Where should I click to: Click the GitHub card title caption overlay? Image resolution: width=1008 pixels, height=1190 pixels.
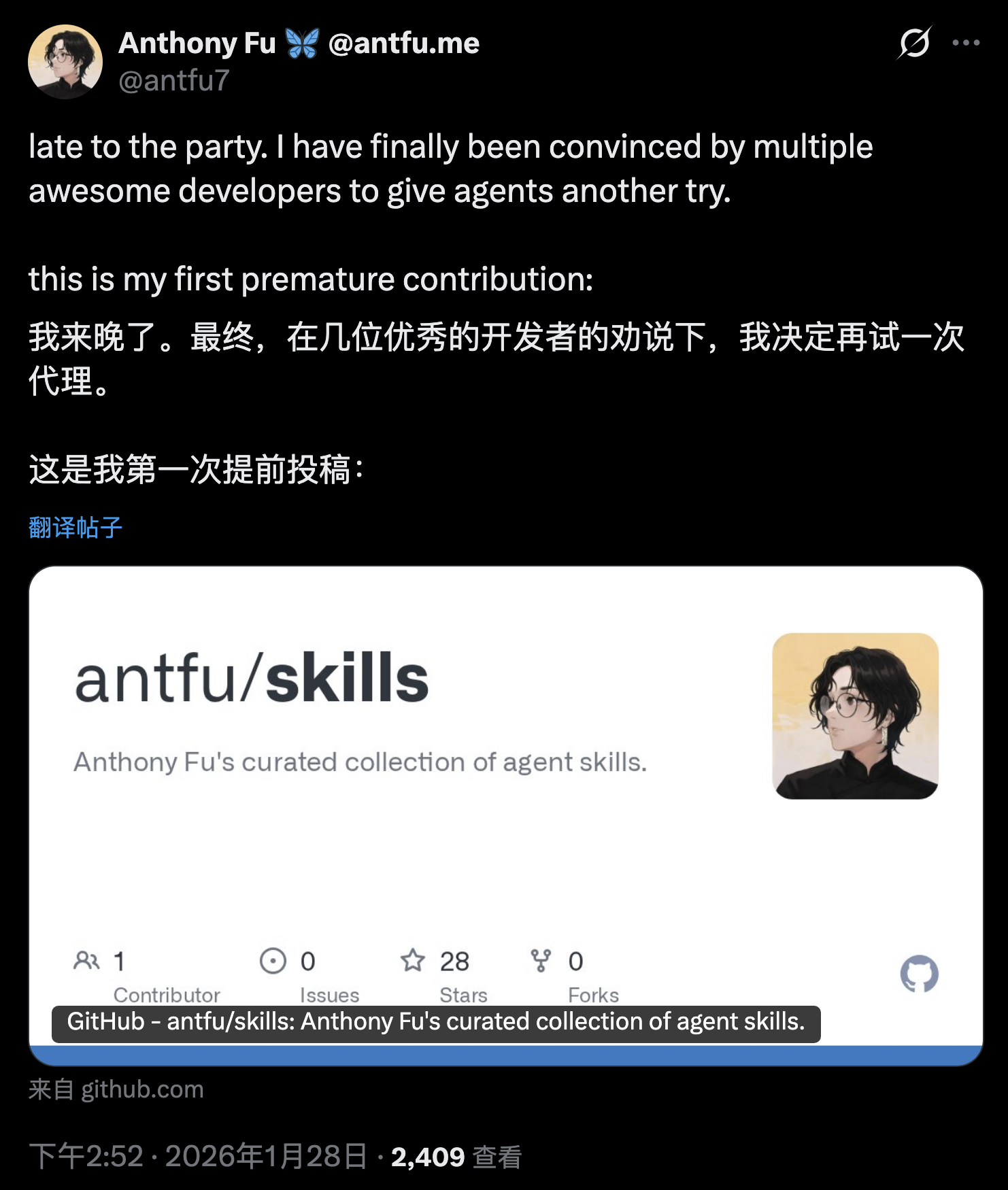[x=436, y=1022]
